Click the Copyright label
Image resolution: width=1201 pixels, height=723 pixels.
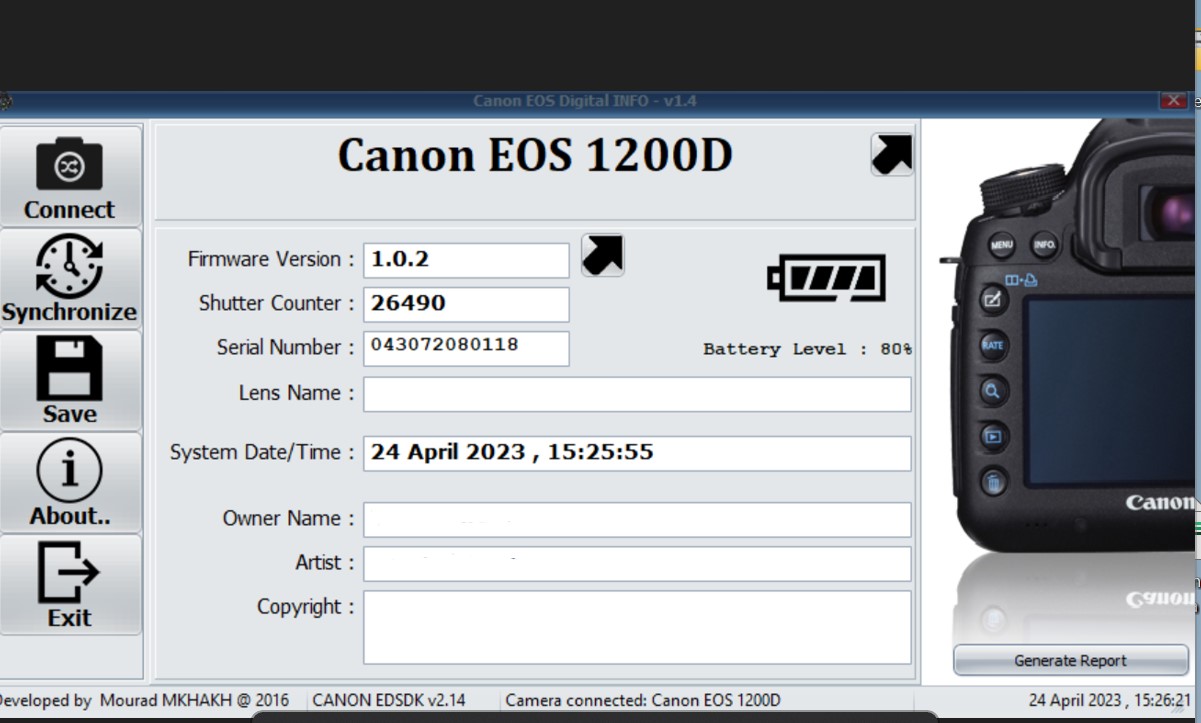pyautogui.click(x=306, y=607)
